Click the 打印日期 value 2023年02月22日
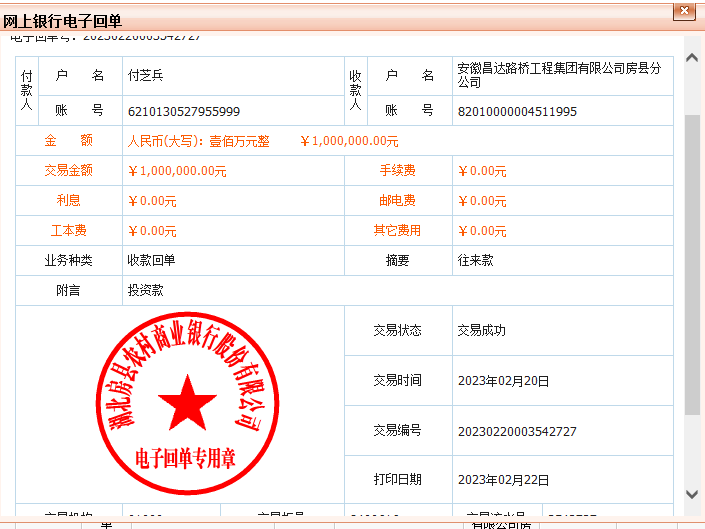The height and width of the screenshot is (529, 705). 503,480
